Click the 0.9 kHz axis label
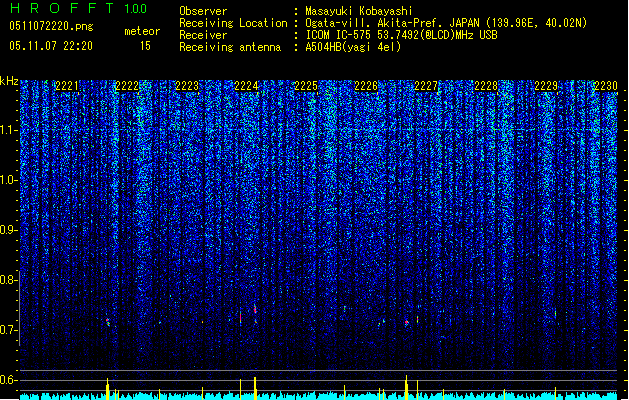The width and height of the screenshot is (629, 400). point(9,230)
